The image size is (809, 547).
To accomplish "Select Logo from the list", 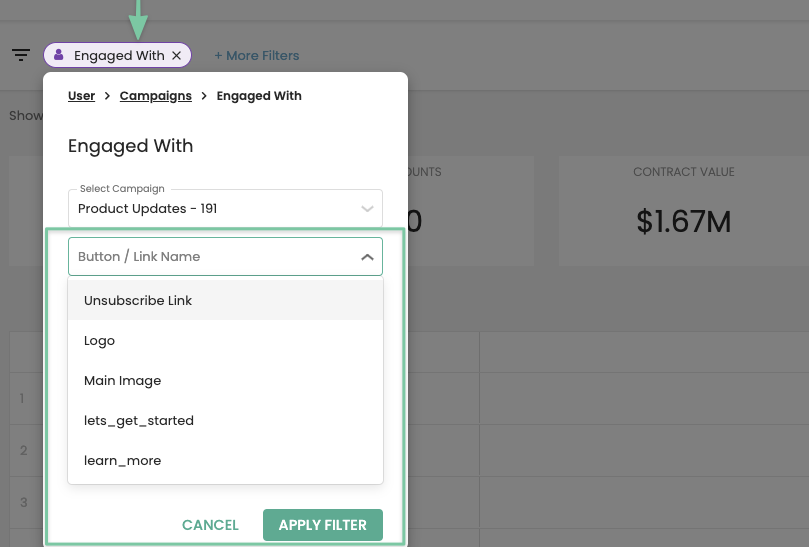I will [225, 341].
